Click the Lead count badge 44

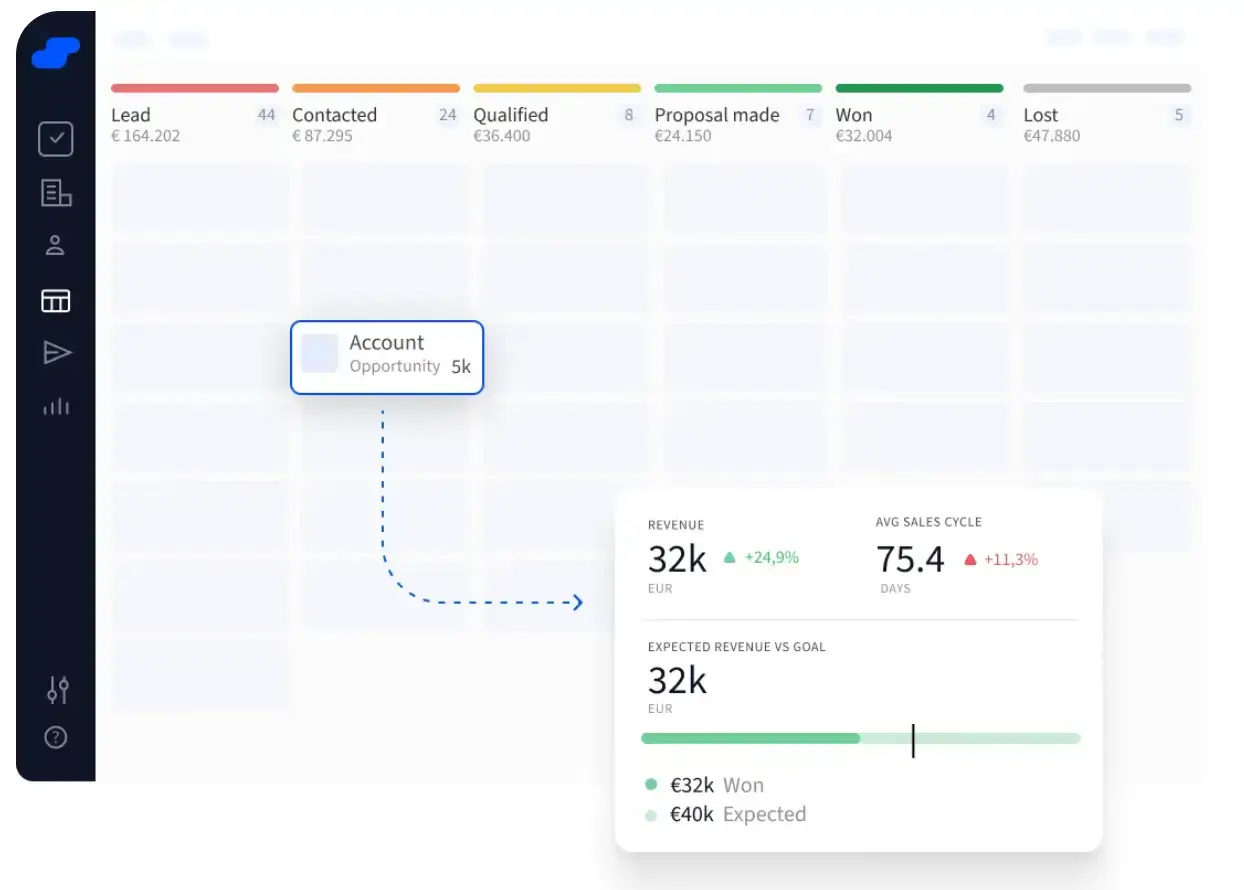click(x=266, y=115)
